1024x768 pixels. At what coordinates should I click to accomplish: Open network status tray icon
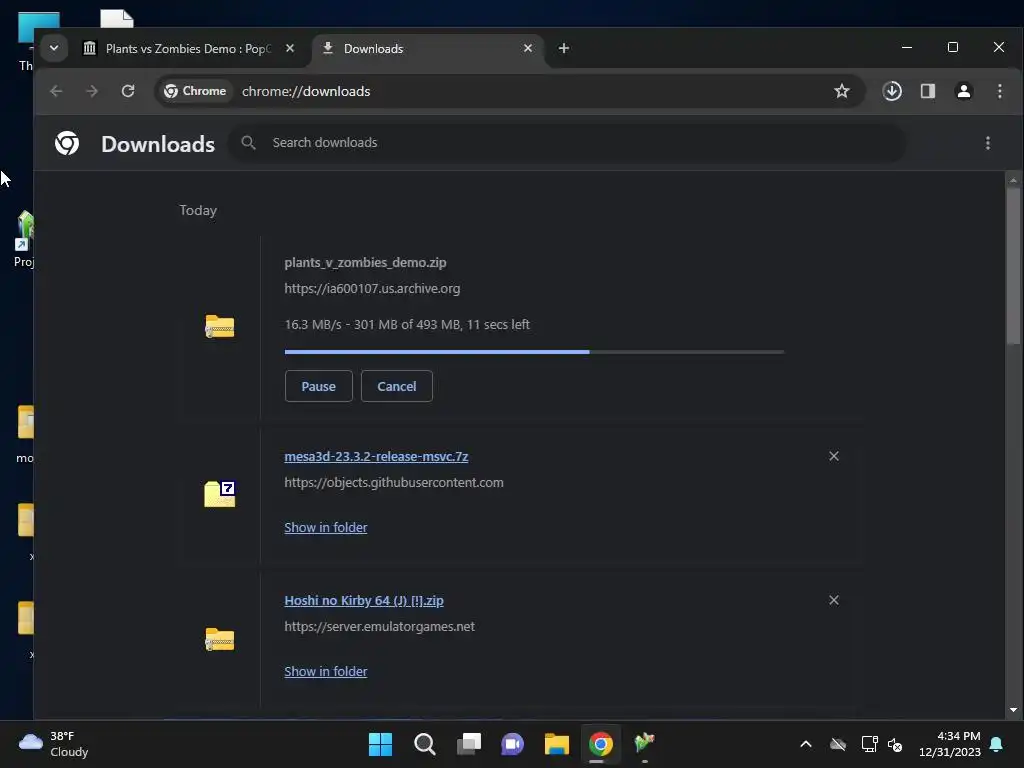click(869, 744)
